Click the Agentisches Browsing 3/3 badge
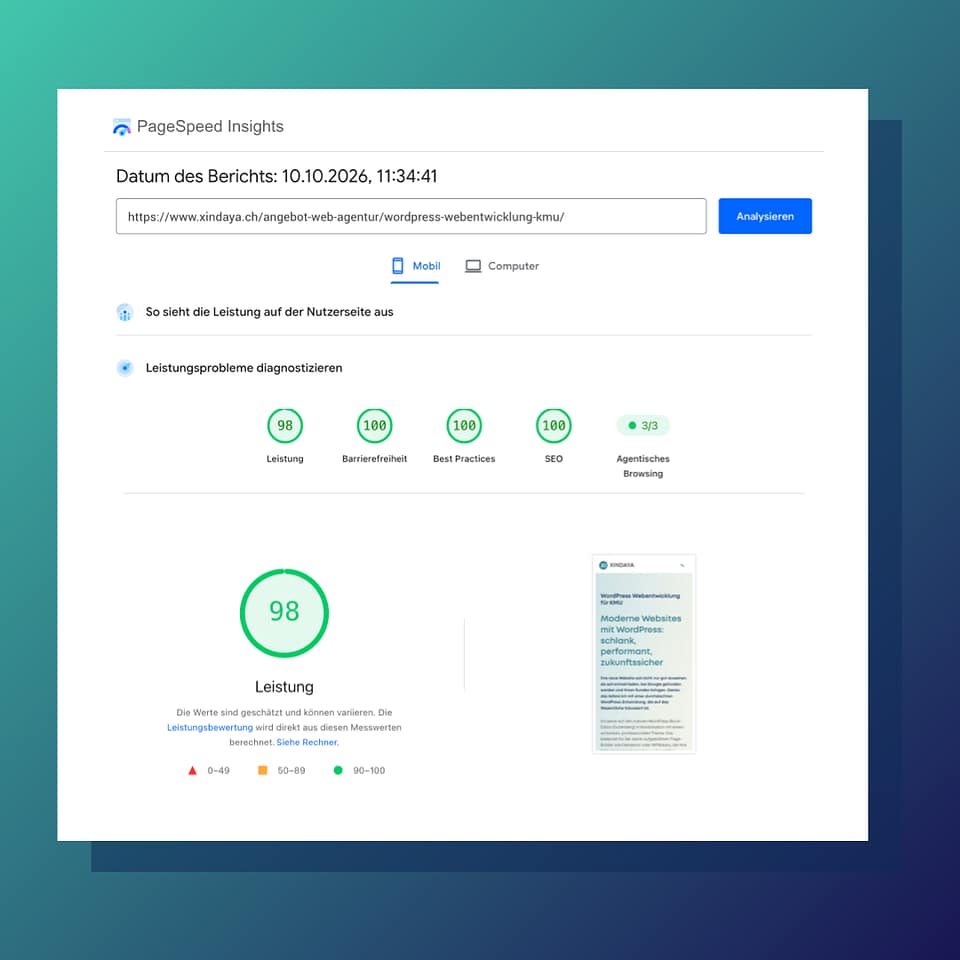 [x=643, y=426]
